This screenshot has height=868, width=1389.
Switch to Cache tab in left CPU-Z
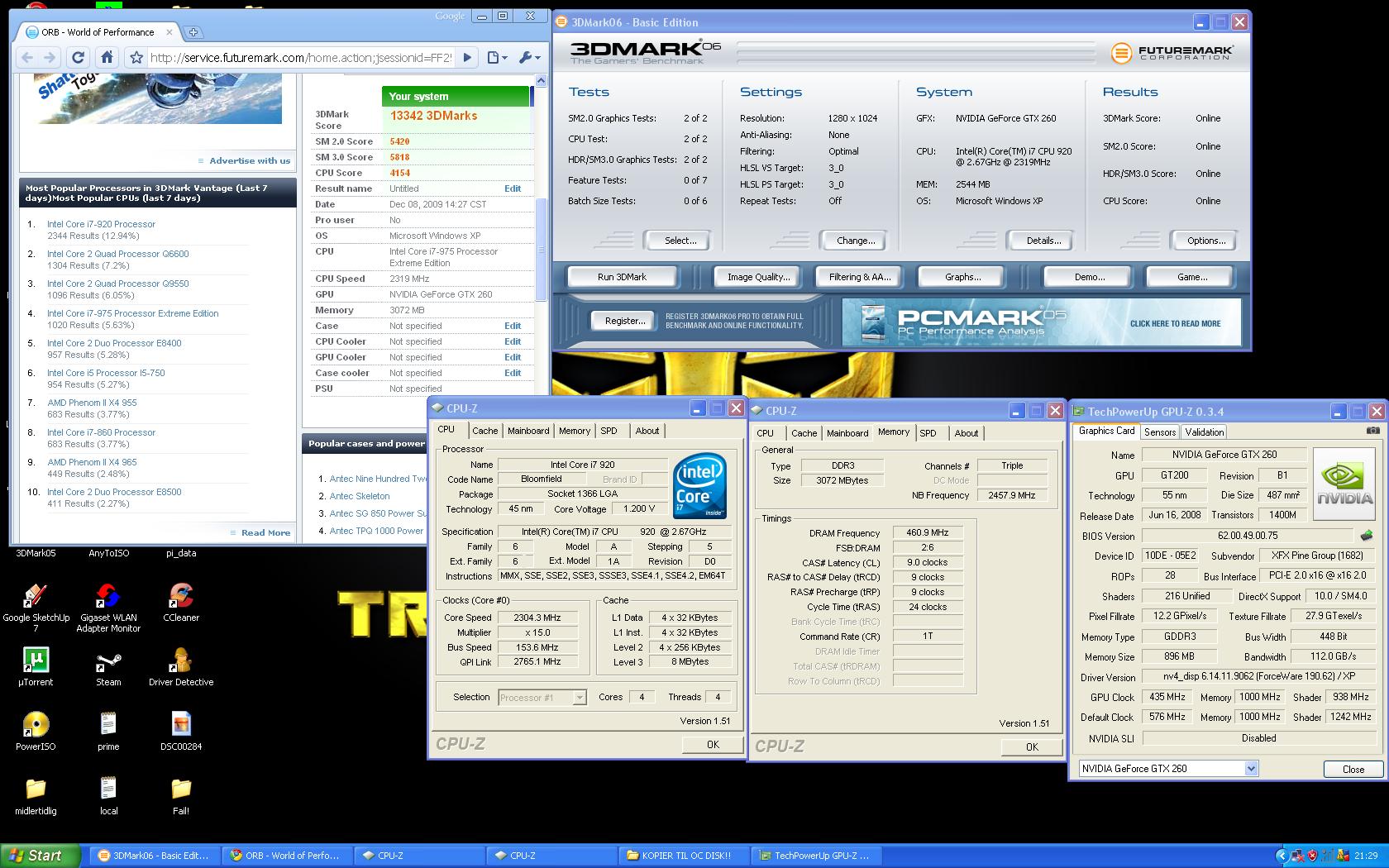pos(484,431)
